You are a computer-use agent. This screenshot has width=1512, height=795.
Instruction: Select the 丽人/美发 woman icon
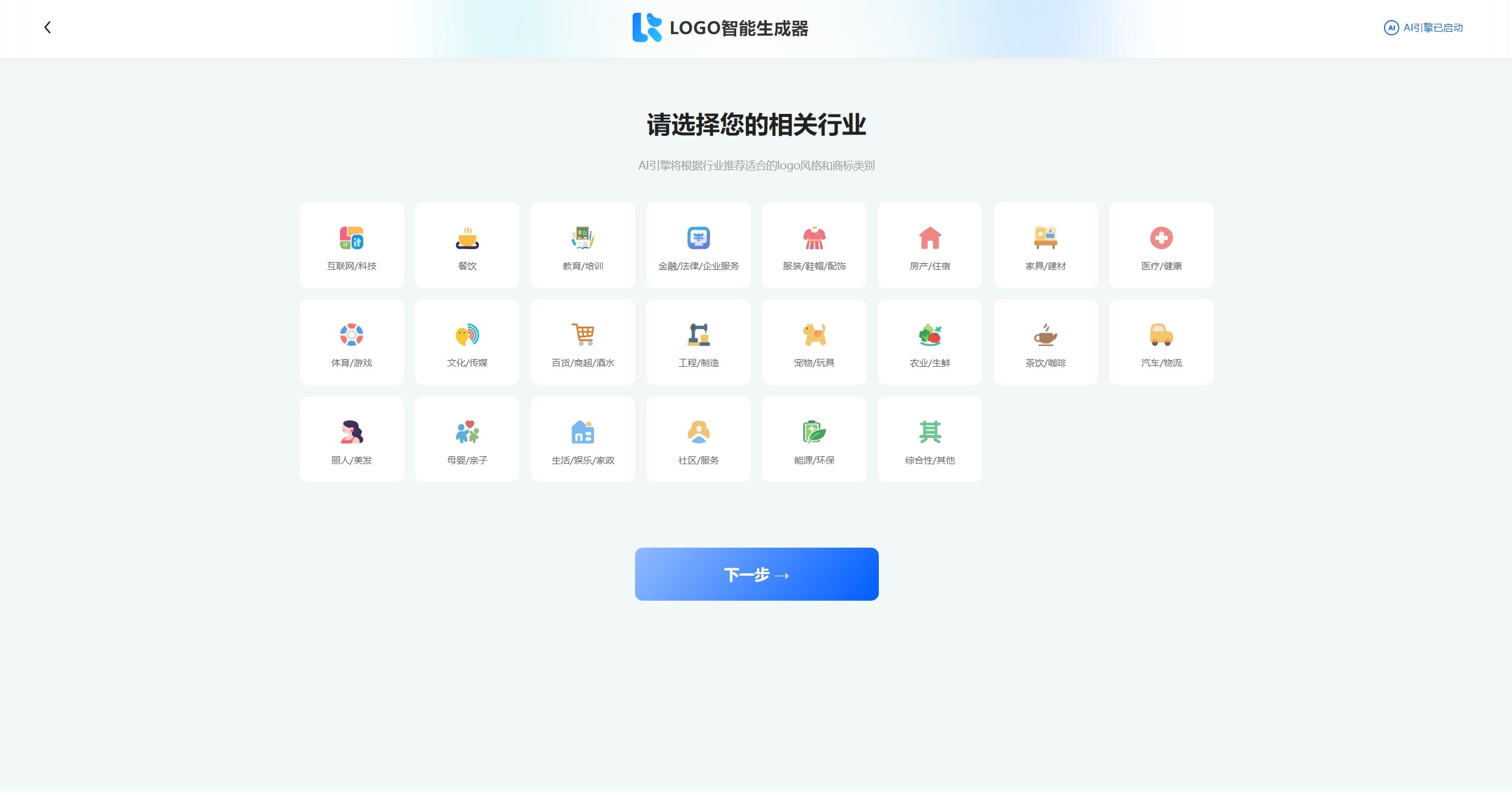[352, 432]
